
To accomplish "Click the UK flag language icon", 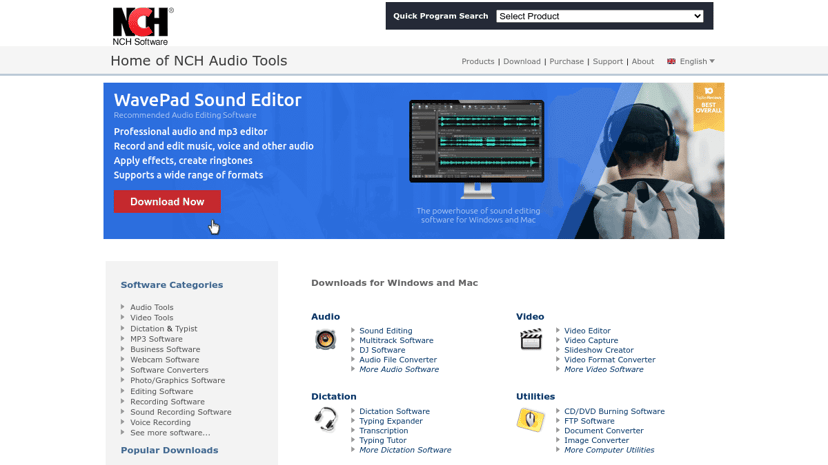I will 671,61.
